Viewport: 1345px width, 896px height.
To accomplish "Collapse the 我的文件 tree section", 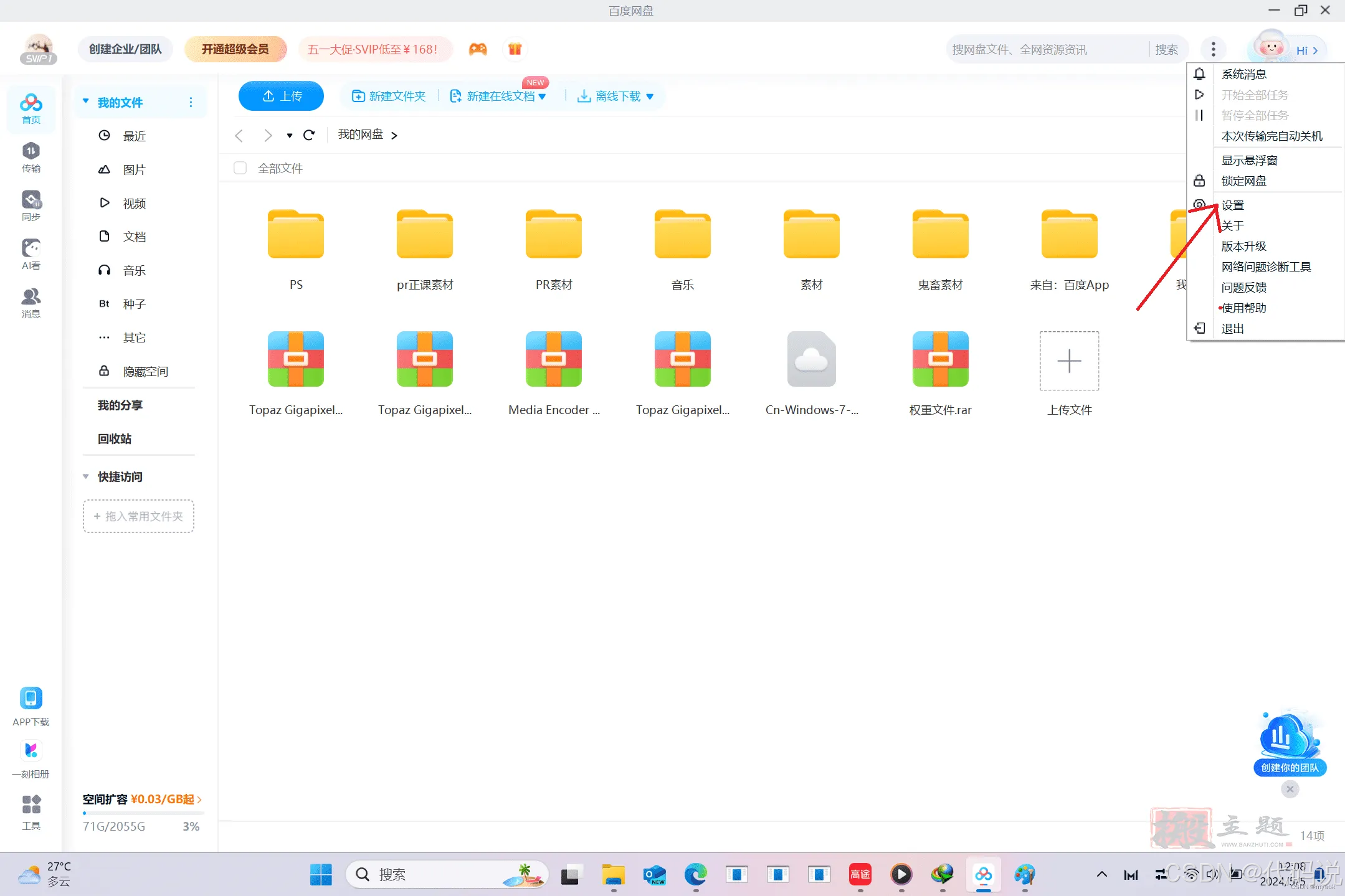I will click(x=86, y=101).
